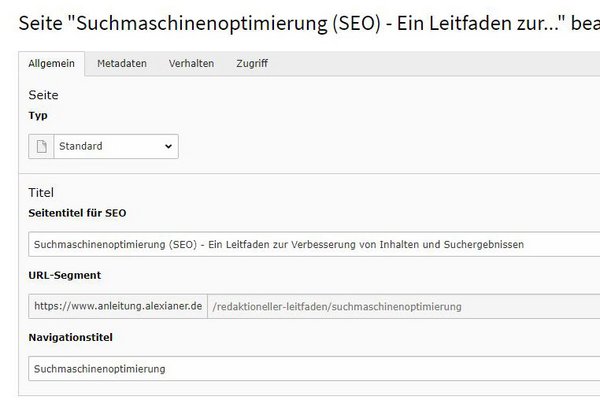Click the 'Seite' section heading
The height and width of the screenshot is (400, 600).
43,95
